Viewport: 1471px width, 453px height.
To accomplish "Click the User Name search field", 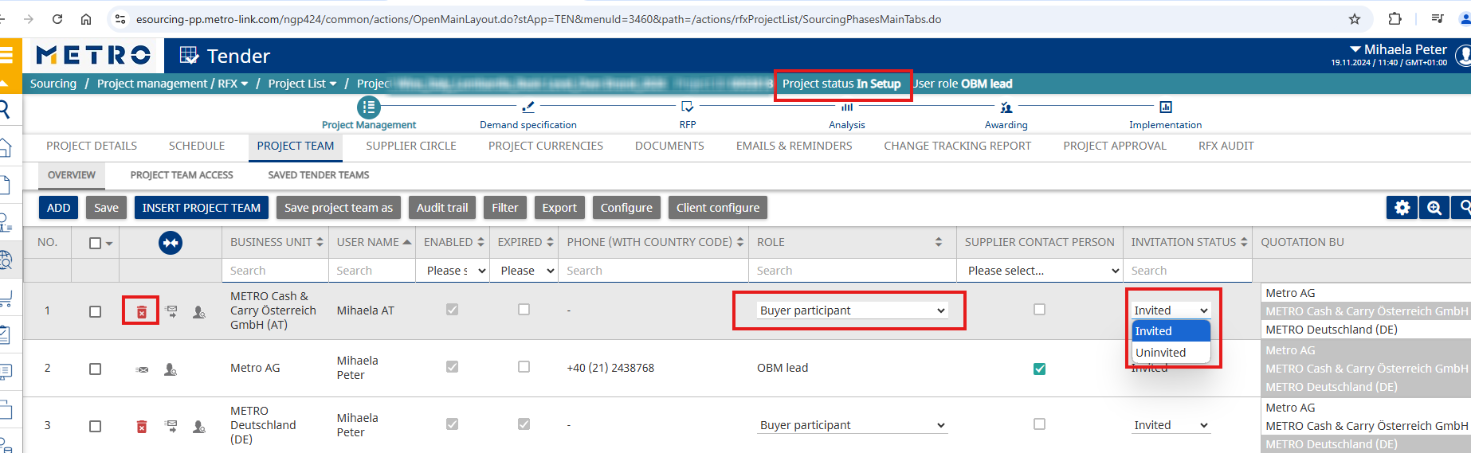I will click(x=370, y=271).
